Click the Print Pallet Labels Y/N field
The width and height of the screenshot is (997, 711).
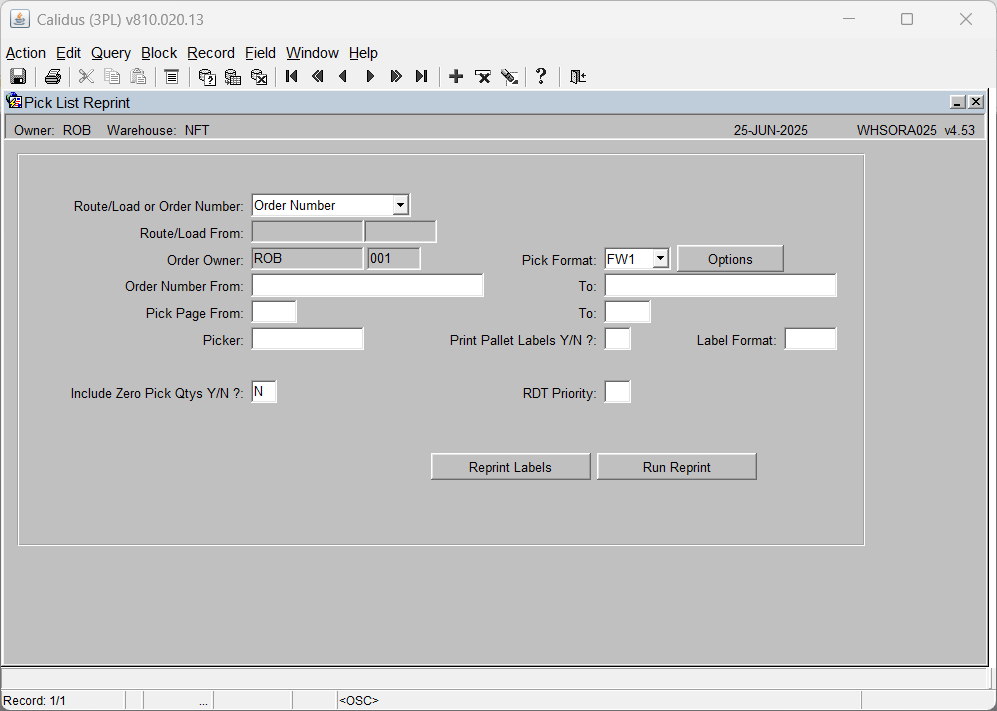pyautogui.click(x=617, y=339)
